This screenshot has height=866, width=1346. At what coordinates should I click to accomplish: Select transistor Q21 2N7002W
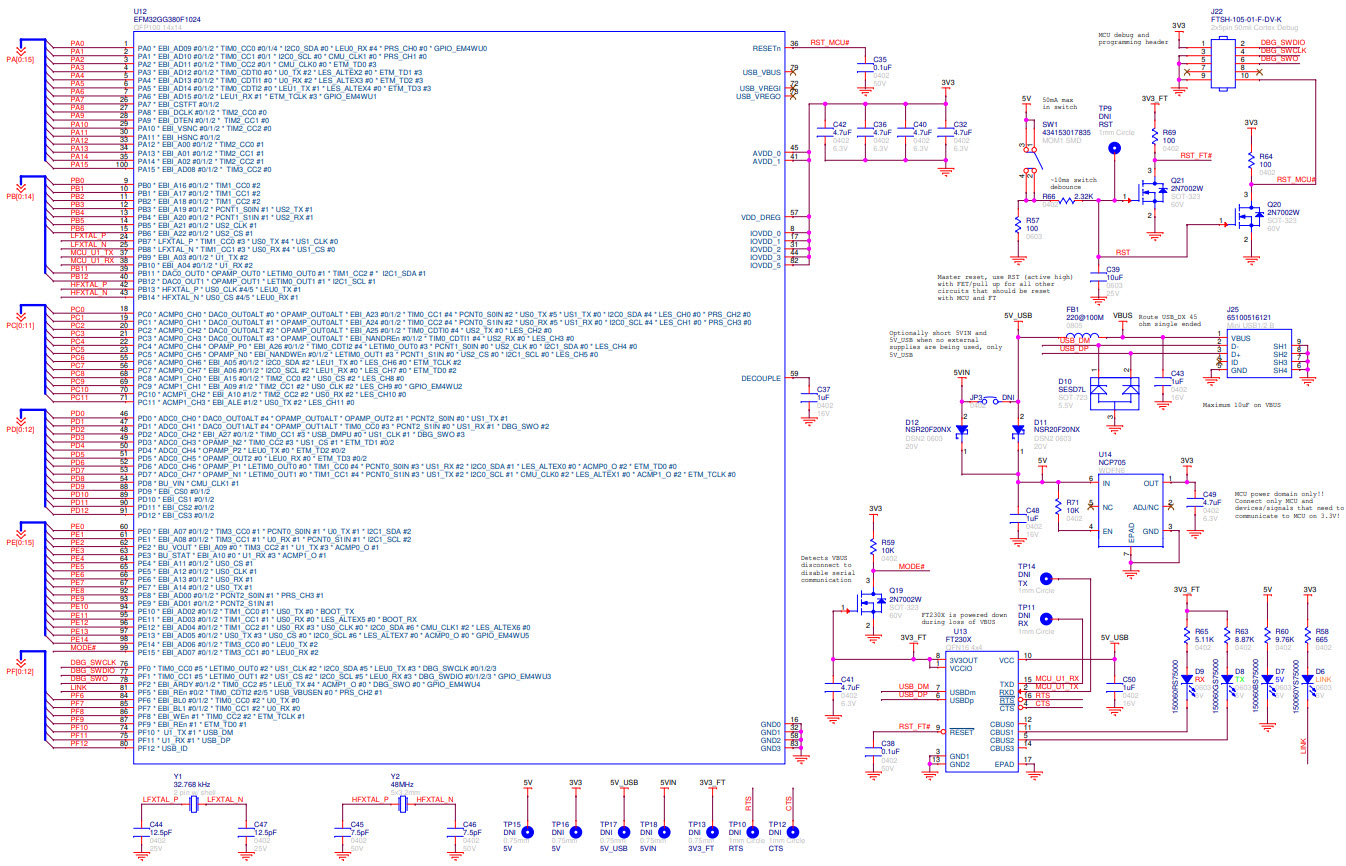(x=1152, y=190)
